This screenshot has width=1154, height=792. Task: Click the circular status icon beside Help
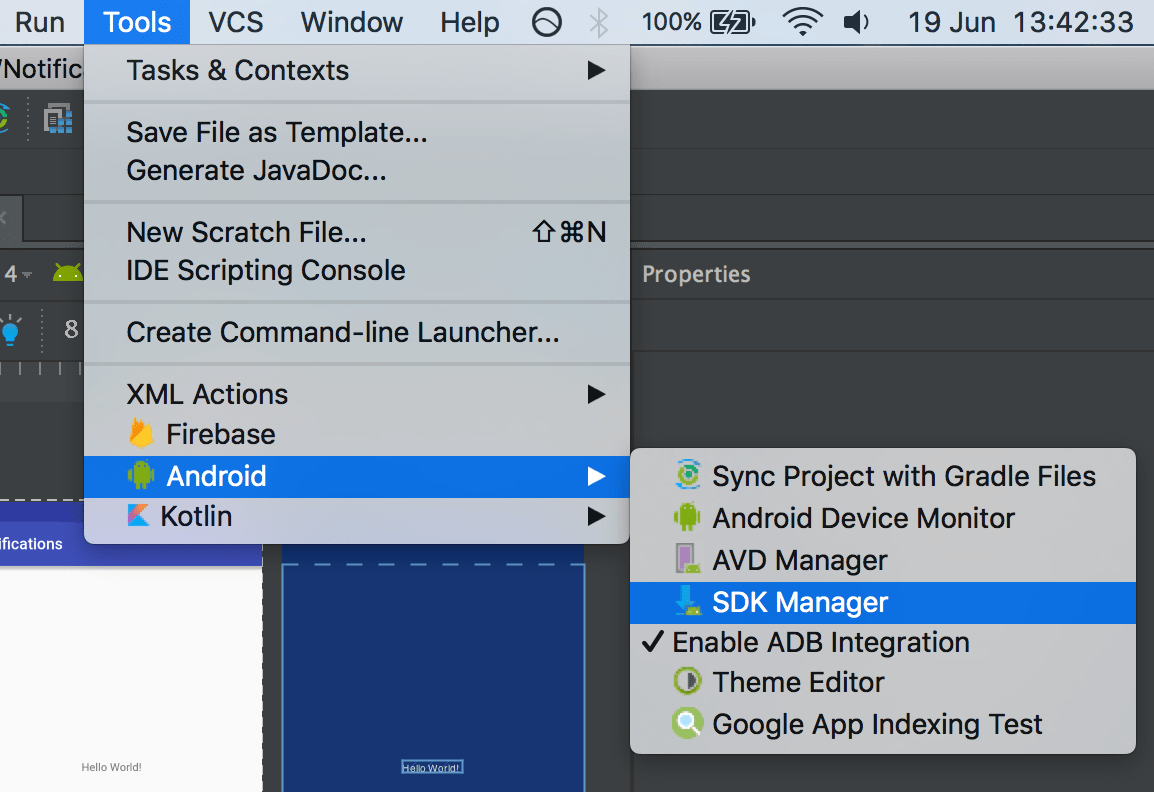pos(547,22)
